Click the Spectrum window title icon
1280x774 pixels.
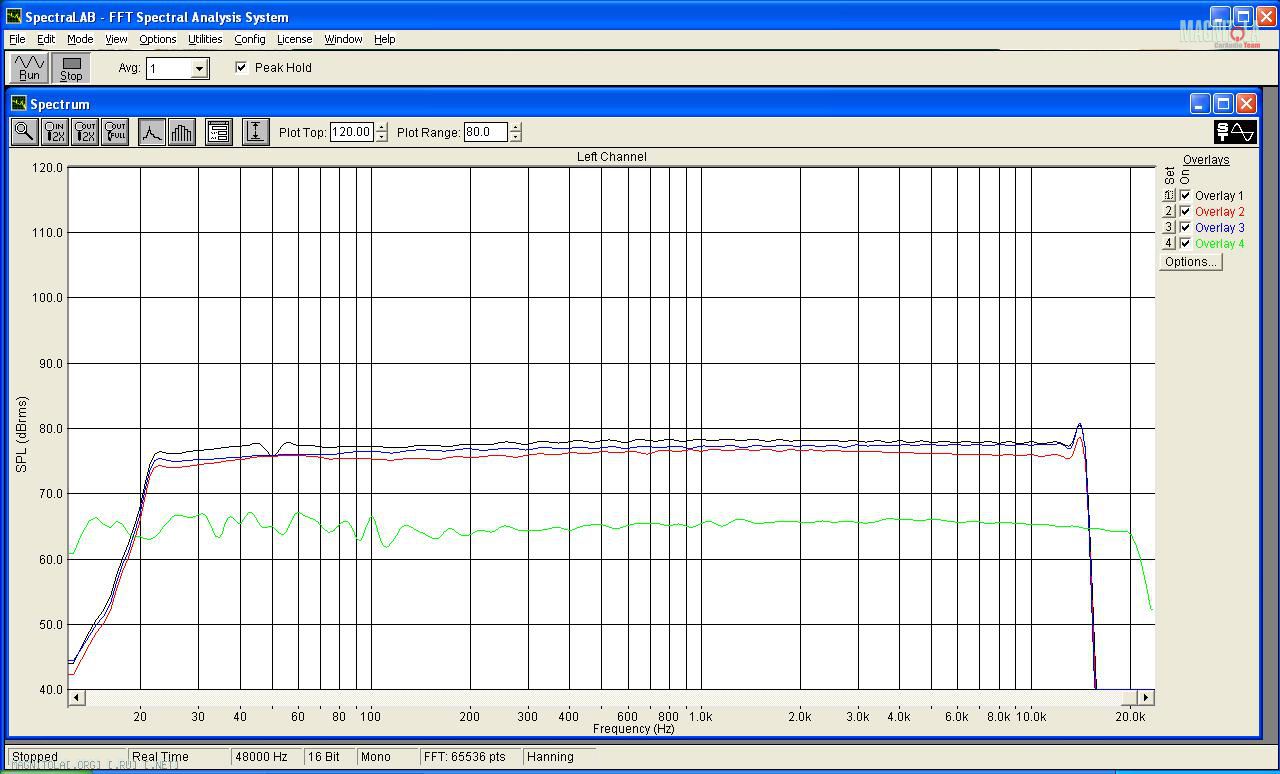[18, 104]
